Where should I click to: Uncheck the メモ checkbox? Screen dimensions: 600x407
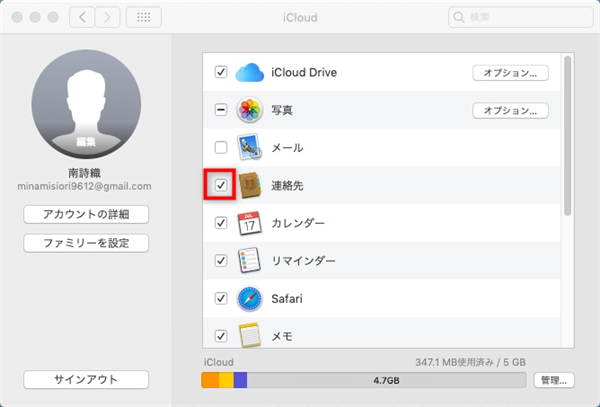[x=221, y=336]
